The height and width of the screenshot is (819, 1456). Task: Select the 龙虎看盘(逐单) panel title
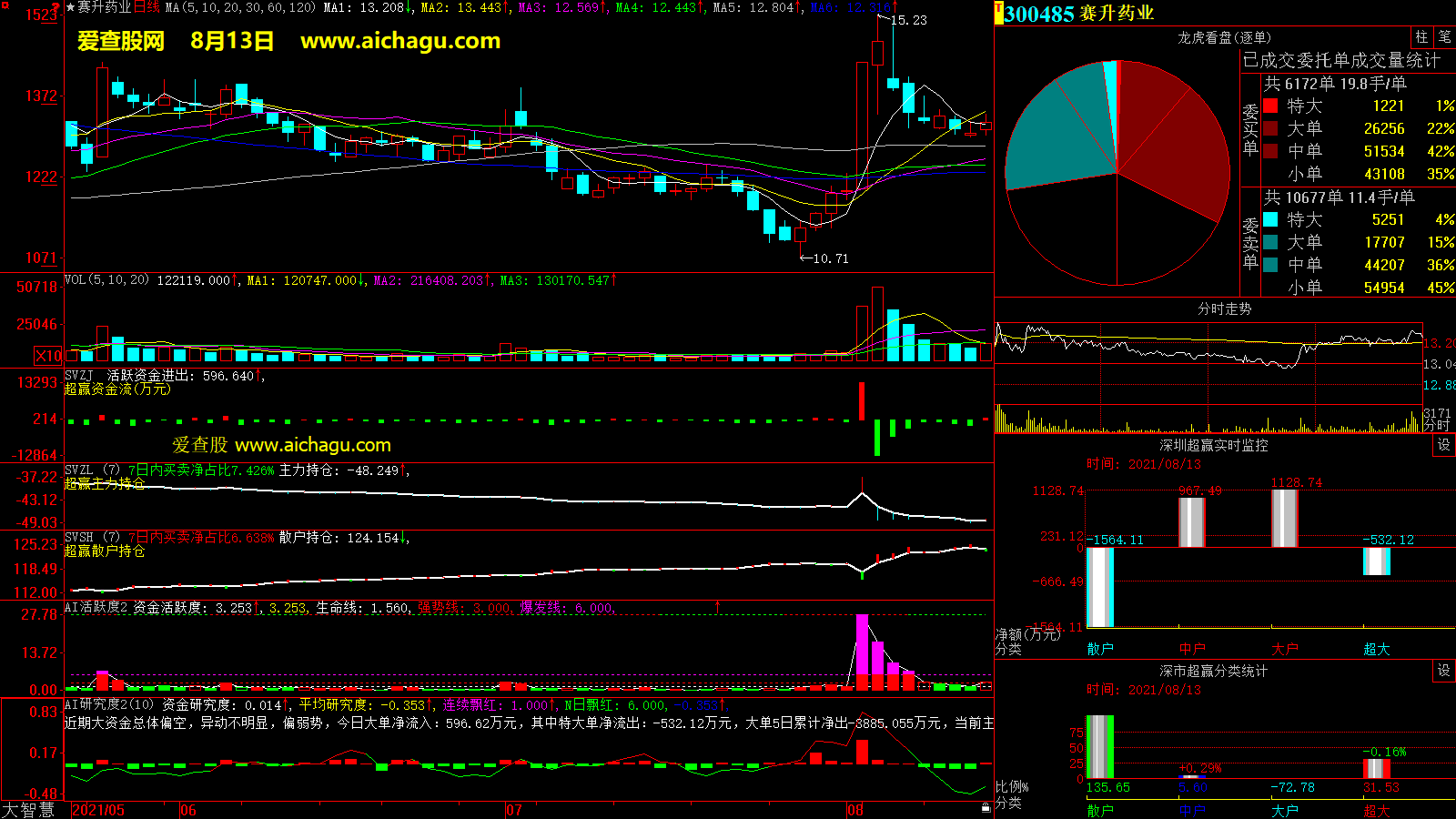[x=1224, y=37]
